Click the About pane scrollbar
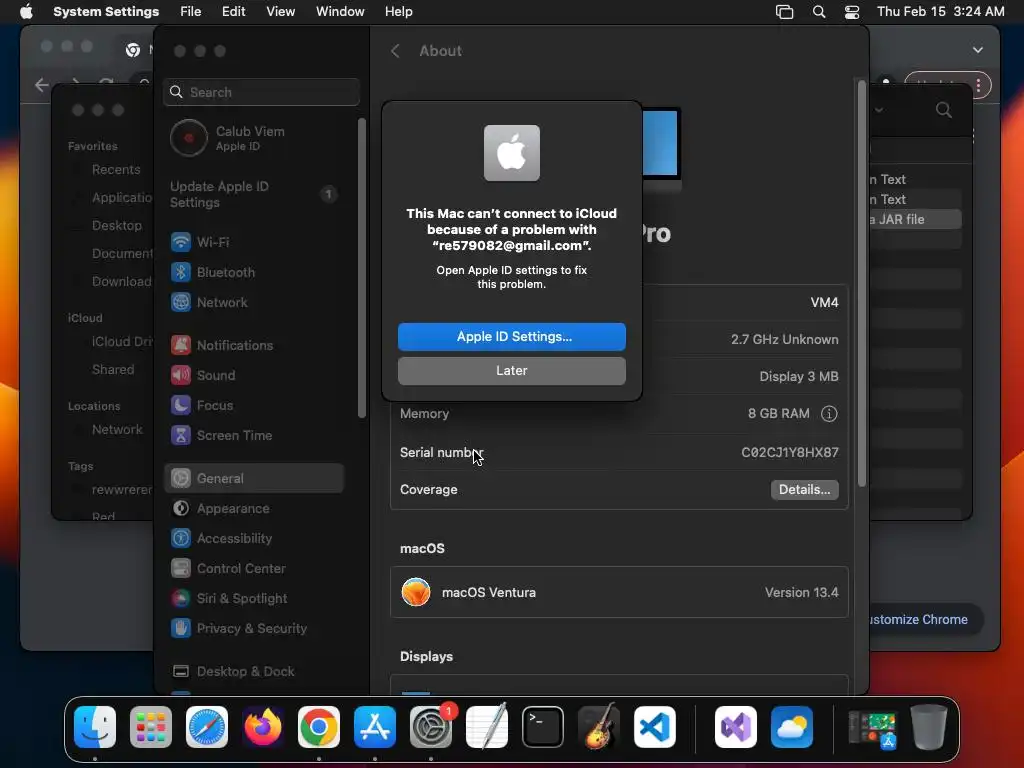The image size is (1024, 768). coord(861,283)
